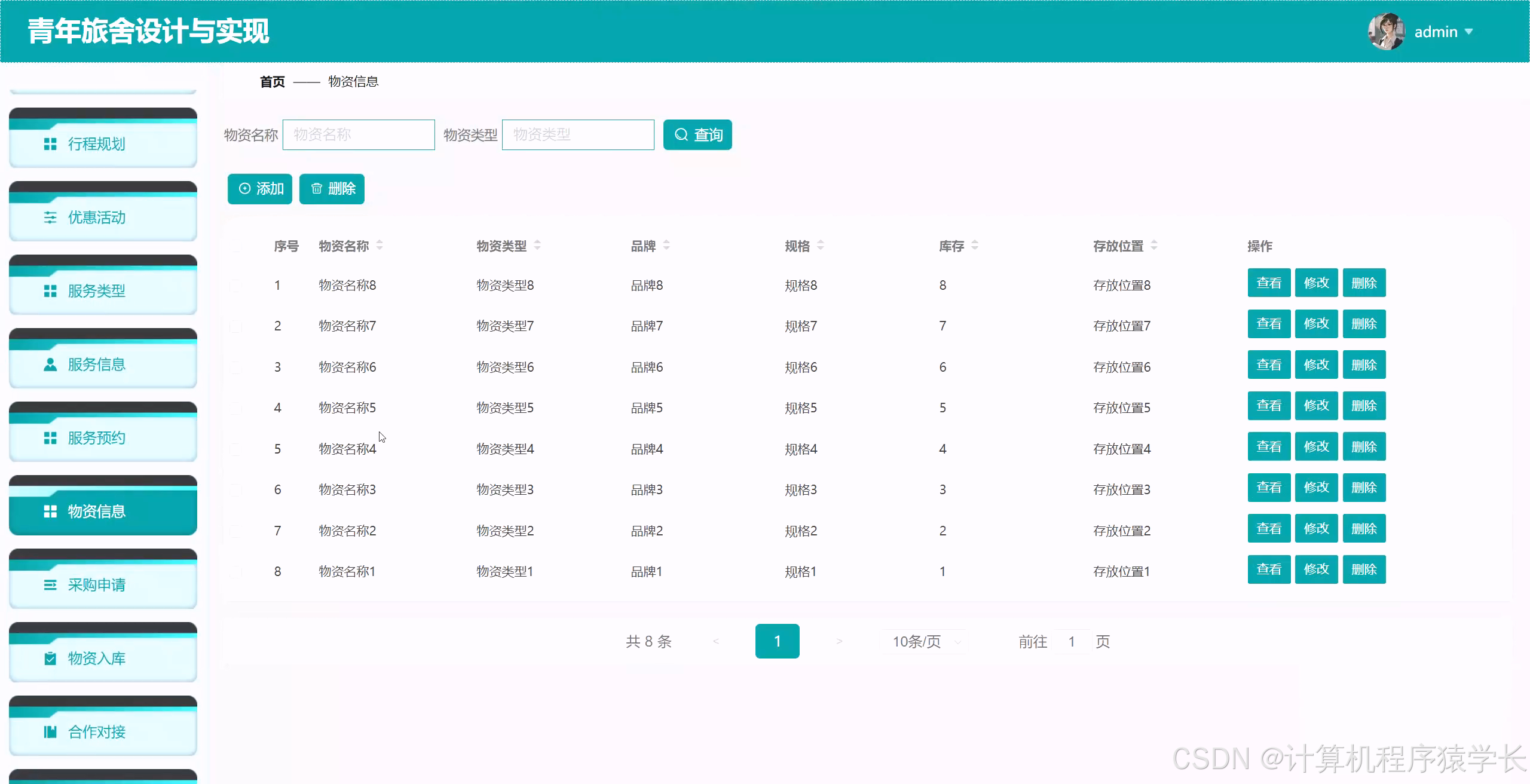Tick the select-all checkbox in table header
1530x784 pixels.
[236, 246]
